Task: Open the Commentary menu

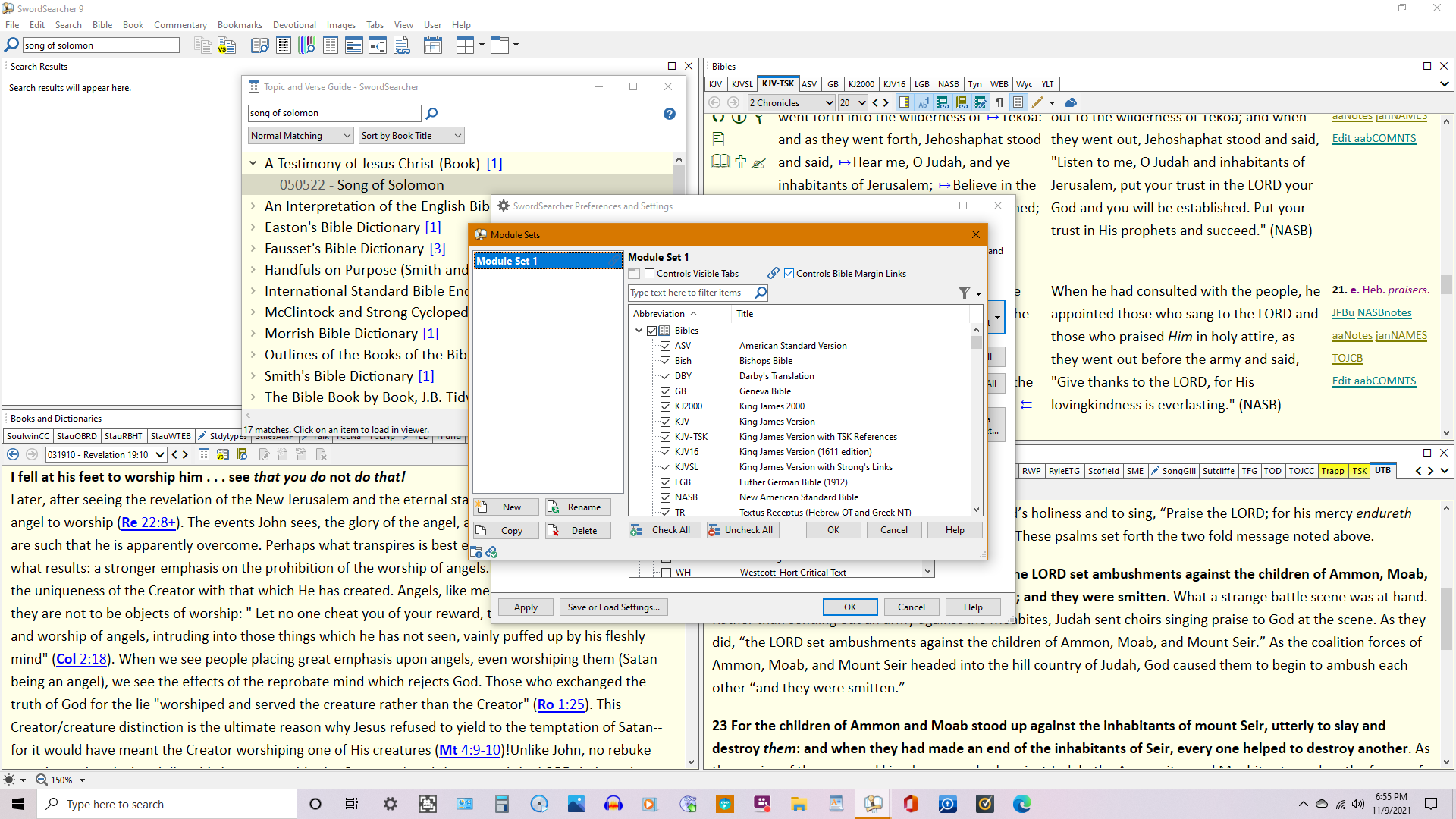Action: pos(180,25)
